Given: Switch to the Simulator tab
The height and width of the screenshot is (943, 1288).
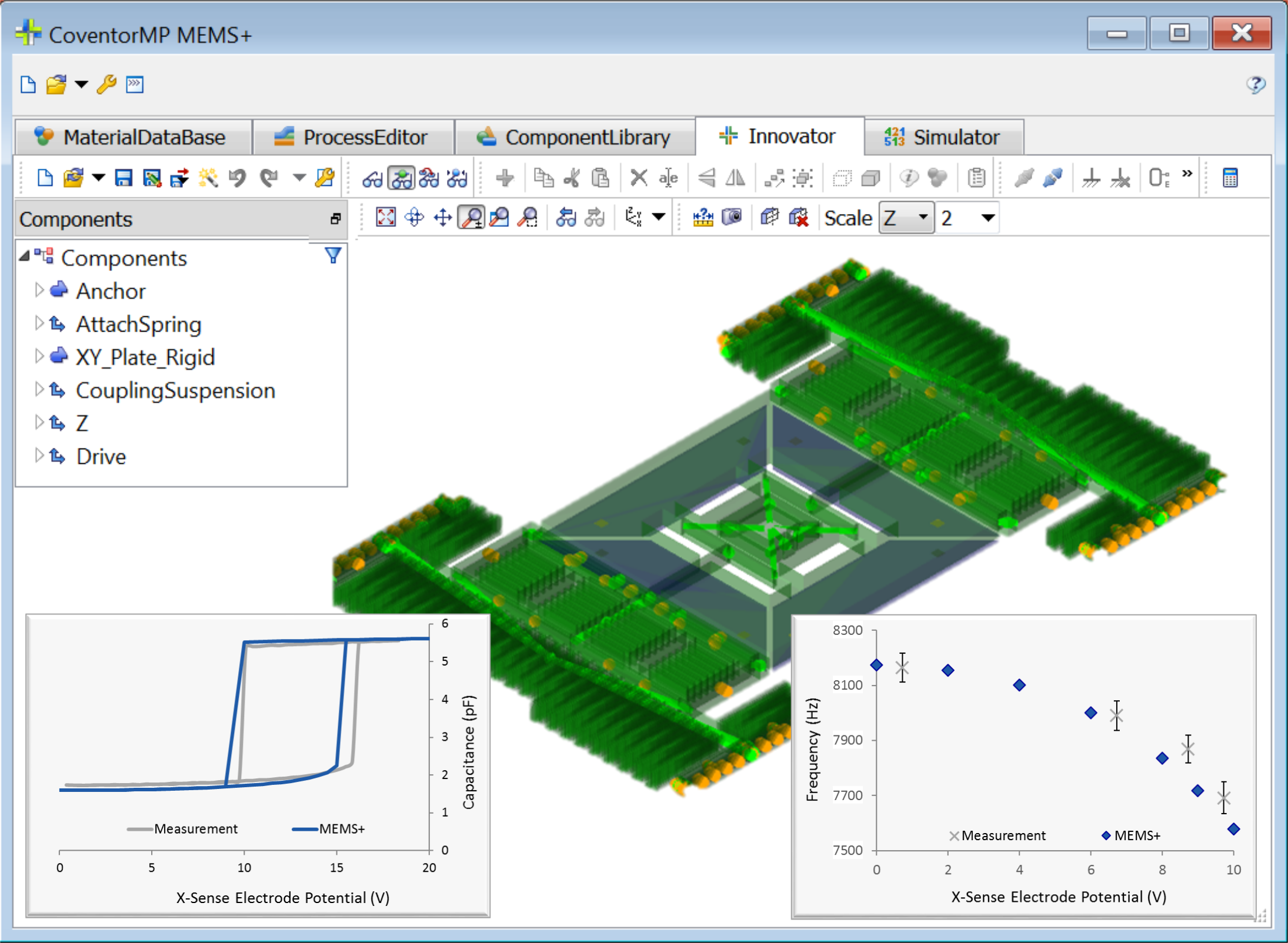Looking at the screenshot, I should pos(944,137).
